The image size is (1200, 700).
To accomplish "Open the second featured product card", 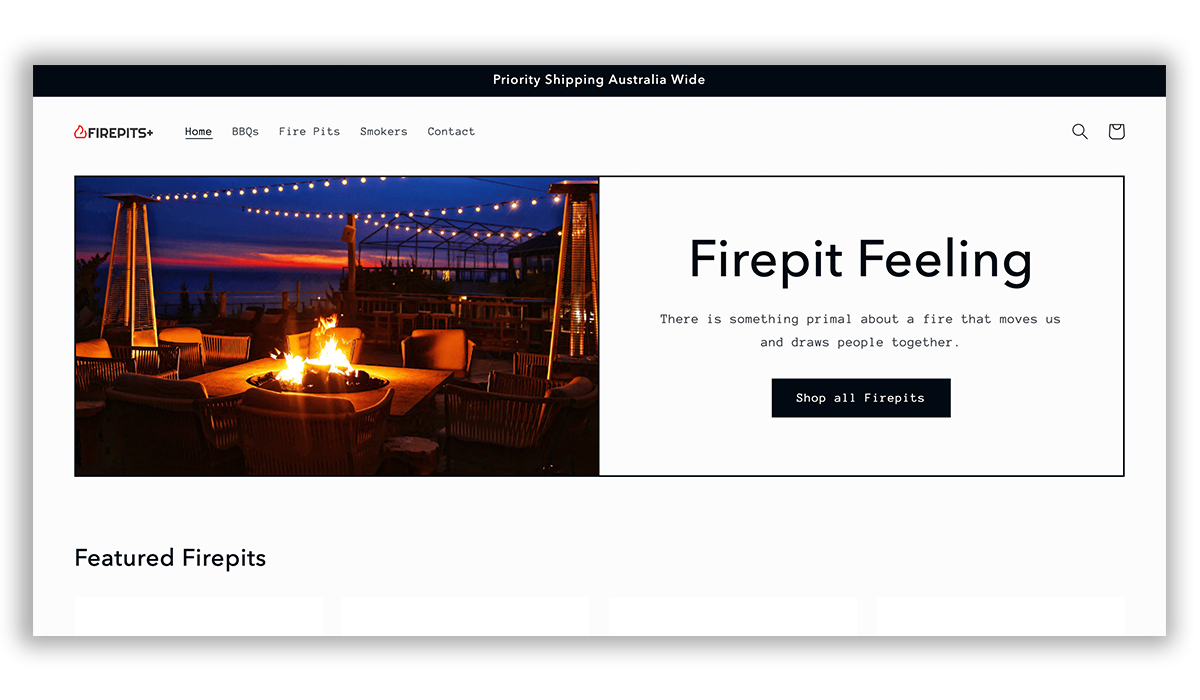I will point(466,617).
